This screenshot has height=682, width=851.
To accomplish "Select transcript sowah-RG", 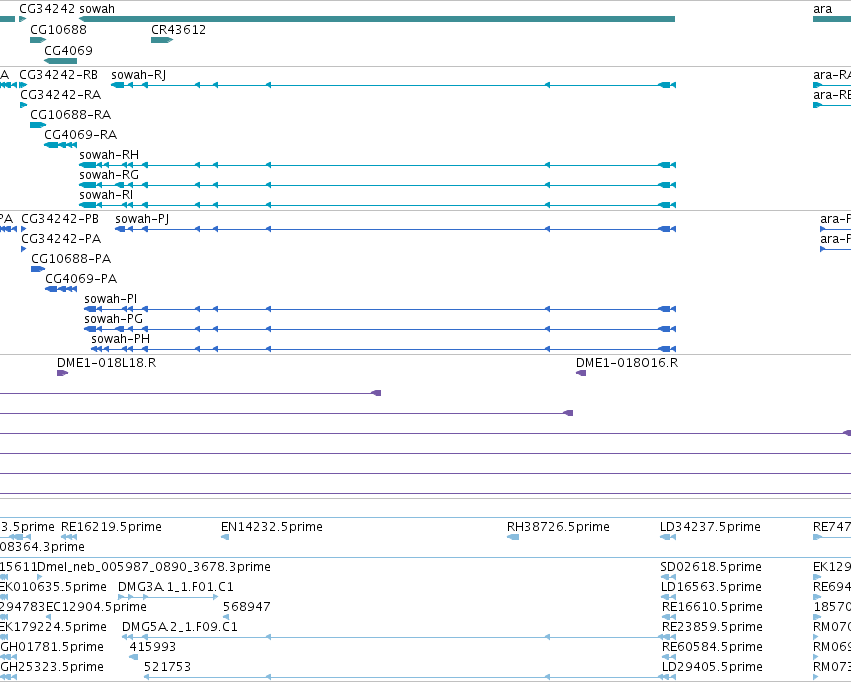I will point(377,185).
